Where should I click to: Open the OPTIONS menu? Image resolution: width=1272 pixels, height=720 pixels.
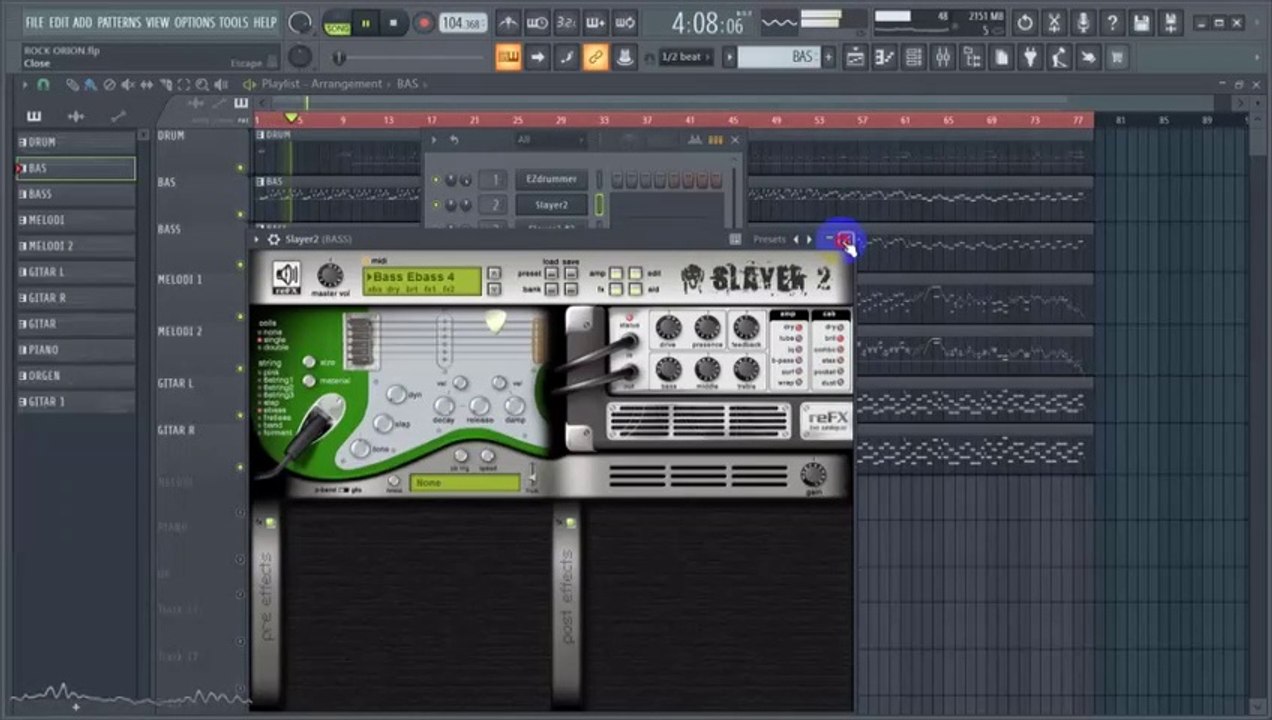click(194, 22)
